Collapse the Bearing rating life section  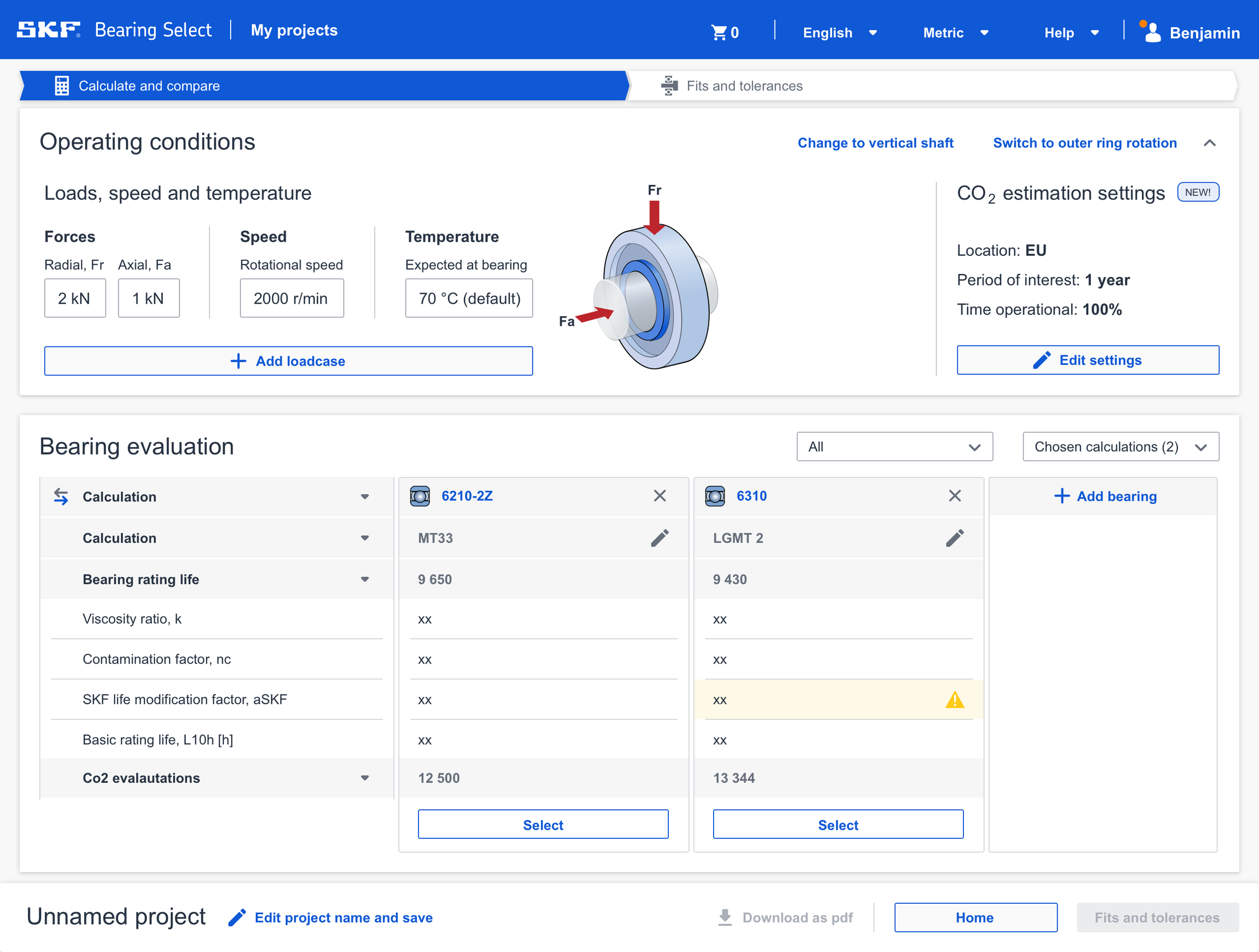click(365, 579)
